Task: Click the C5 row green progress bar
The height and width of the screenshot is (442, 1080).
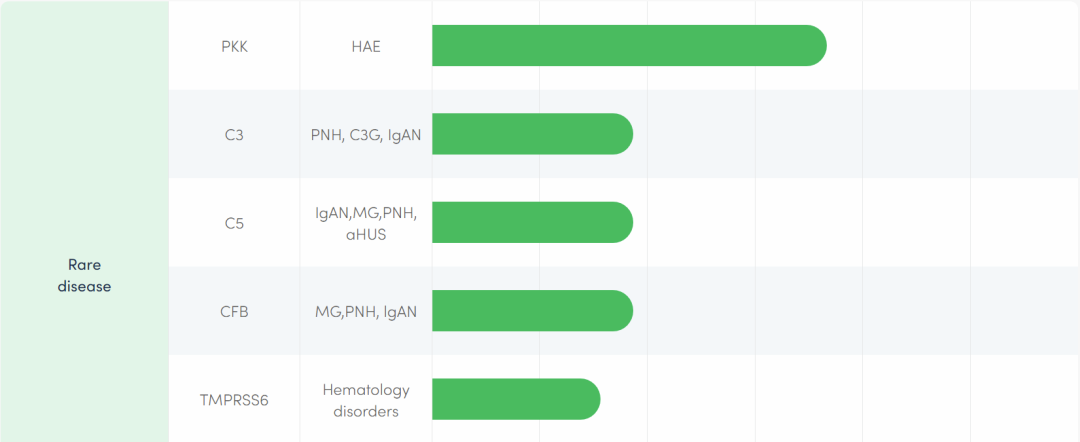Action: [530, 222]
